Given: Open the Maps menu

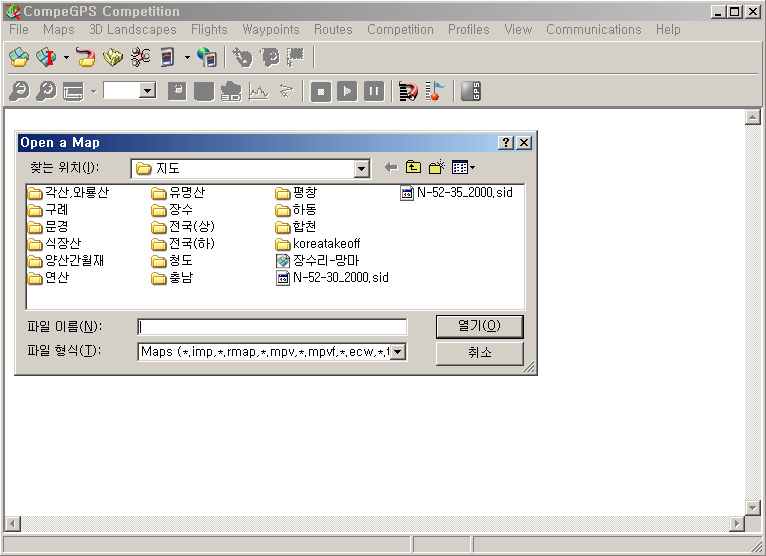Looking at the screenshot, I should [x=59, y=29].
